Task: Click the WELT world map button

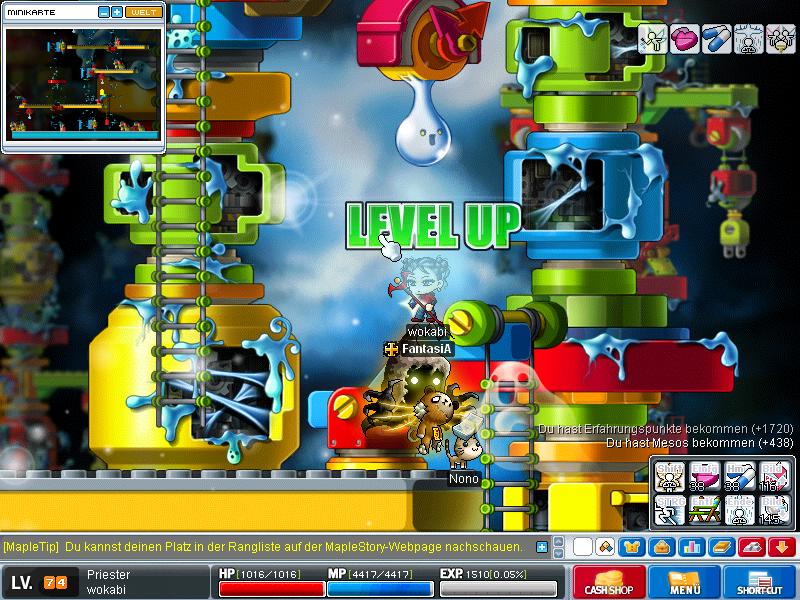Action: pyautogui.click(x=143, y=12)
